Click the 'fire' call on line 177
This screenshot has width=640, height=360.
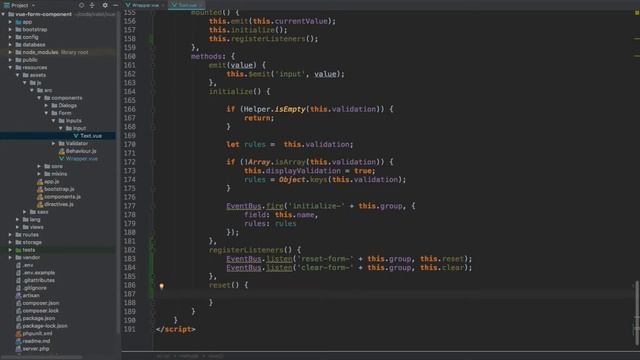[x=275, y=206]
